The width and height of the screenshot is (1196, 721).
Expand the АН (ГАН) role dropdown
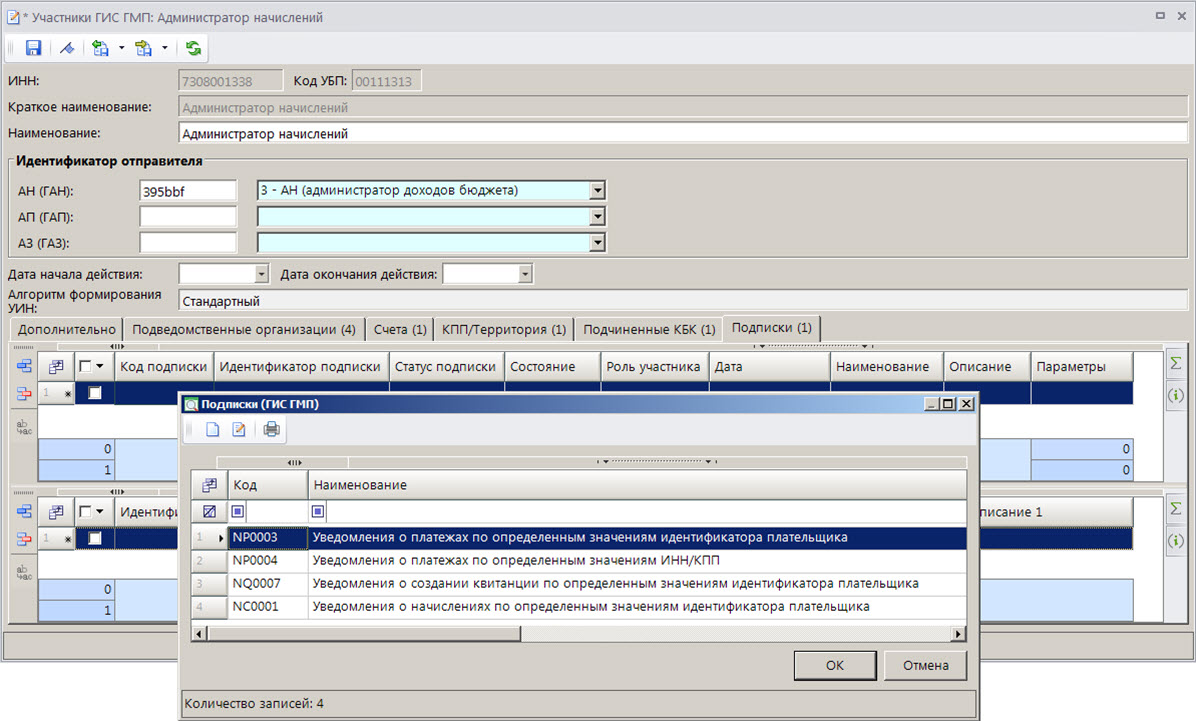click(597, 190)
